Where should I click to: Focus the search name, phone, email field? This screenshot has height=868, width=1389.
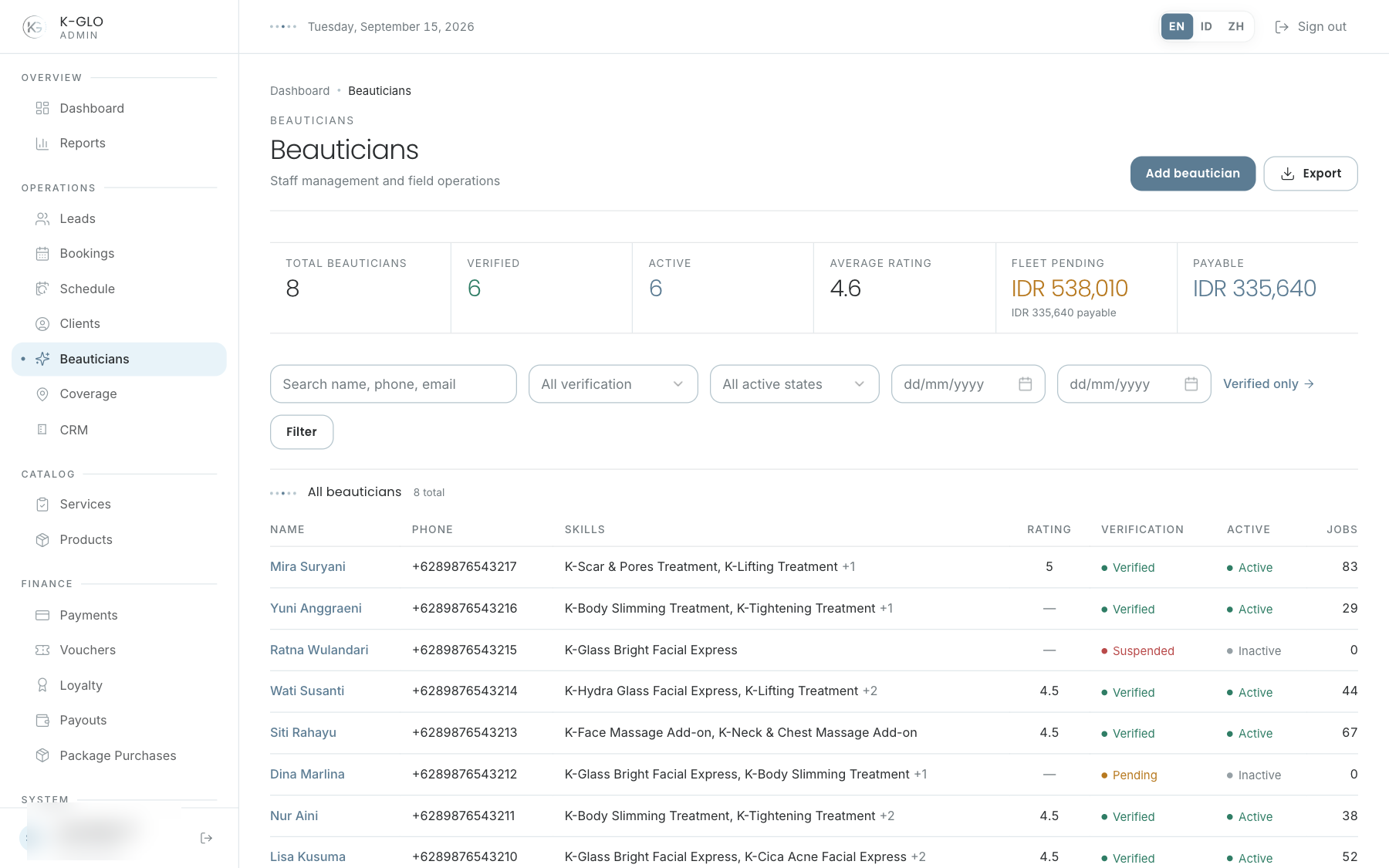coord(394,384)
